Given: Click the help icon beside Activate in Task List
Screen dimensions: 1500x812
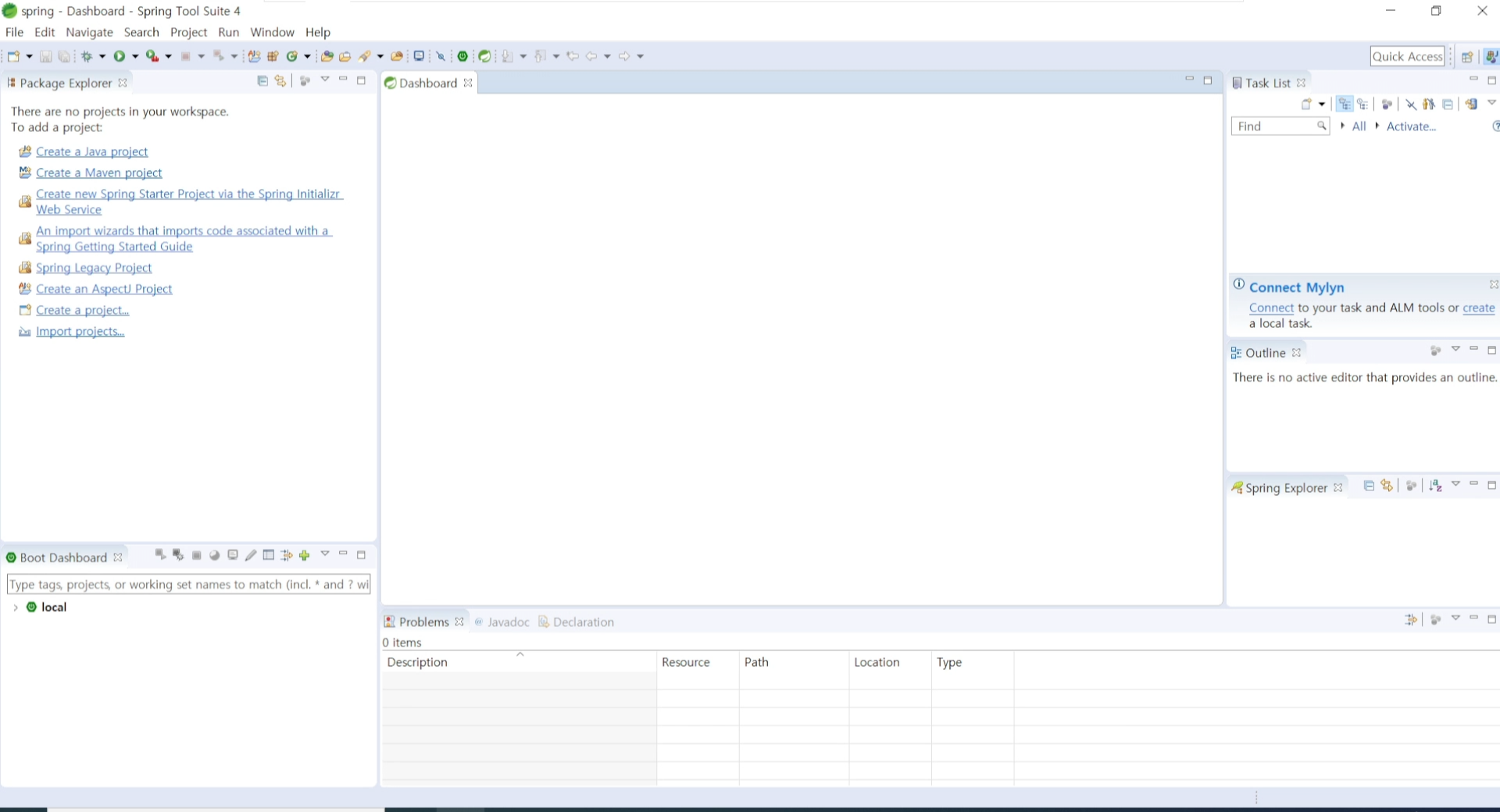Looking at the screenshot, I should (x=1496, y=126).
